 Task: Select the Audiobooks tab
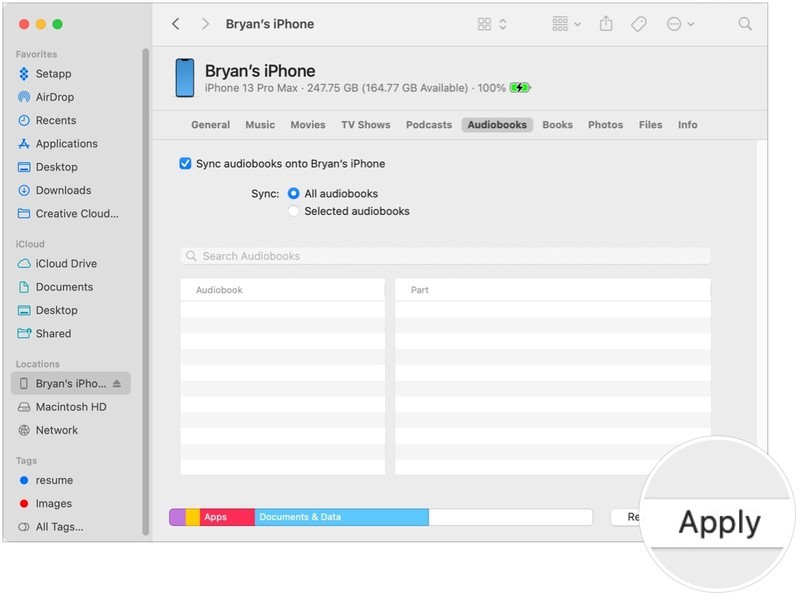497,125
